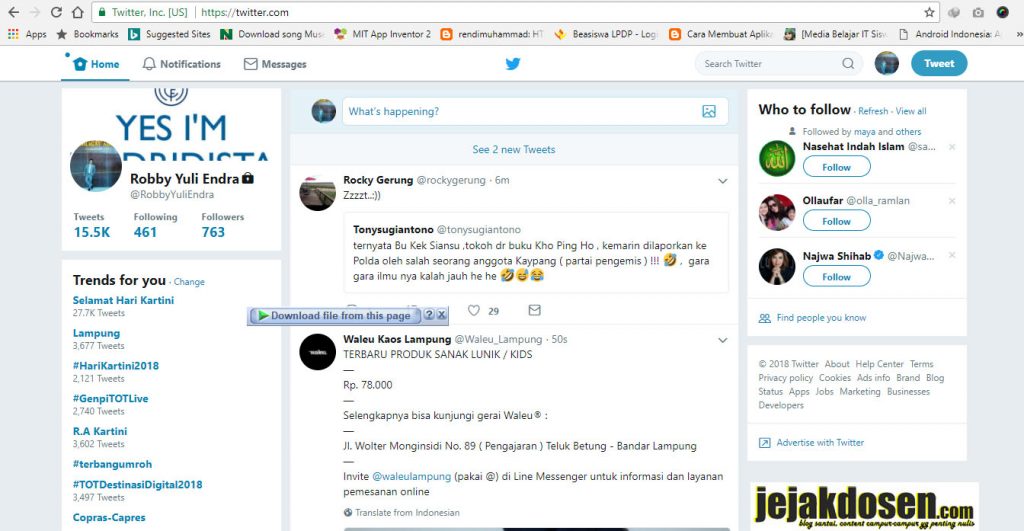This screenshot has width=1024, height=531.
Task: Open Rocky Gerung profile picture
Action: click(317, 193)
